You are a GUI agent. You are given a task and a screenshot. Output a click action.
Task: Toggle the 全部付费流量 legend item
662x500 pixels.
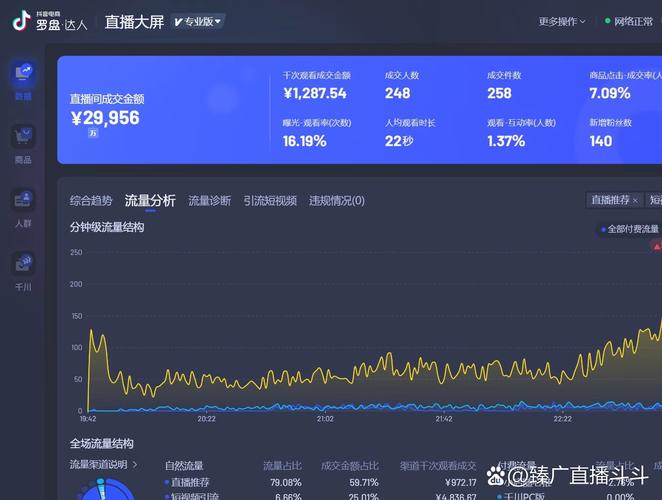[630, 229]
